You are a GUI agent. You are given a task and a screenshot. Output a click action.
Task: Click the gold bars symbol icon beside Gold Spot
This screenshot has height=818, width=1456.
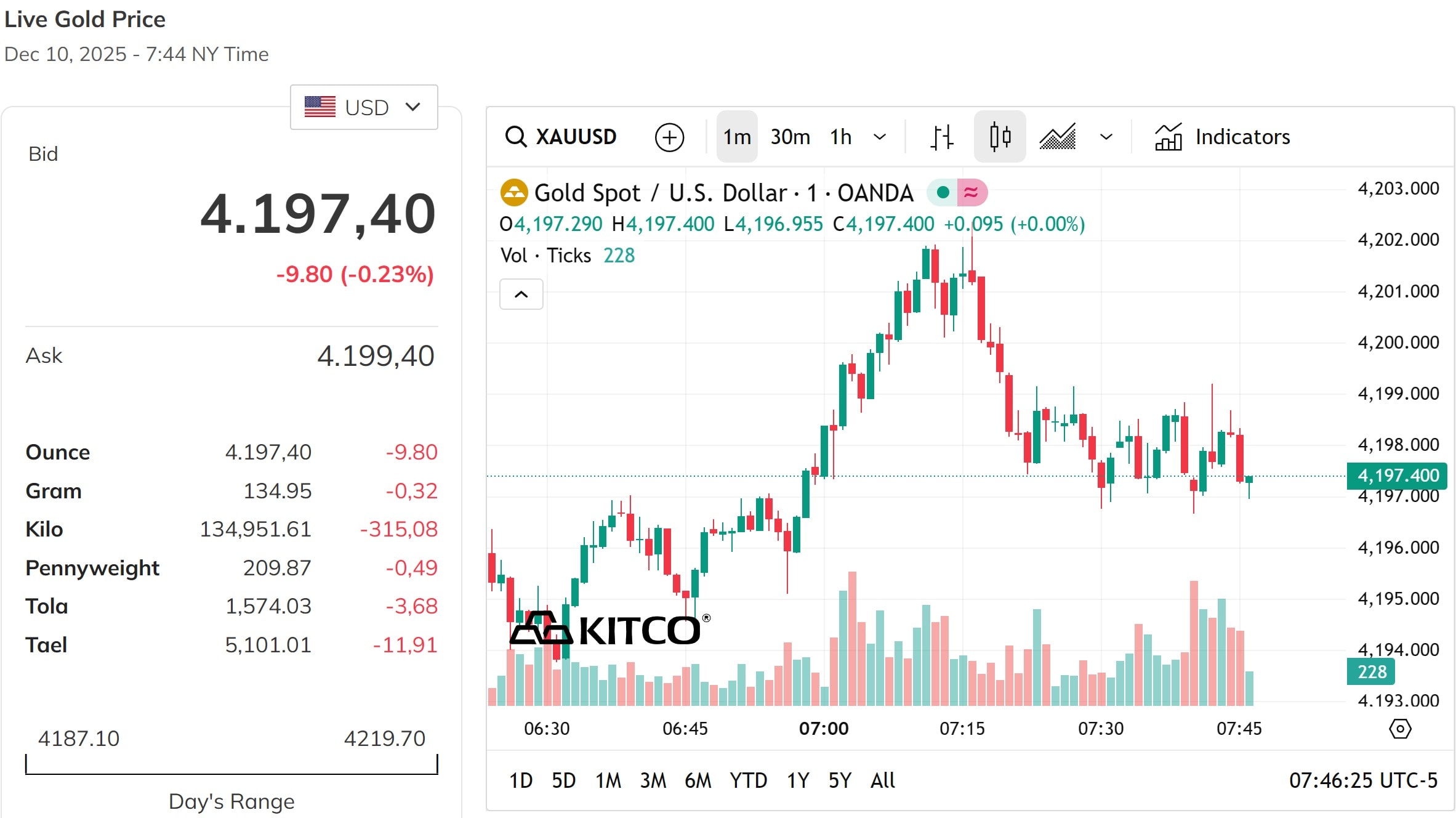[x=514, y=192]
